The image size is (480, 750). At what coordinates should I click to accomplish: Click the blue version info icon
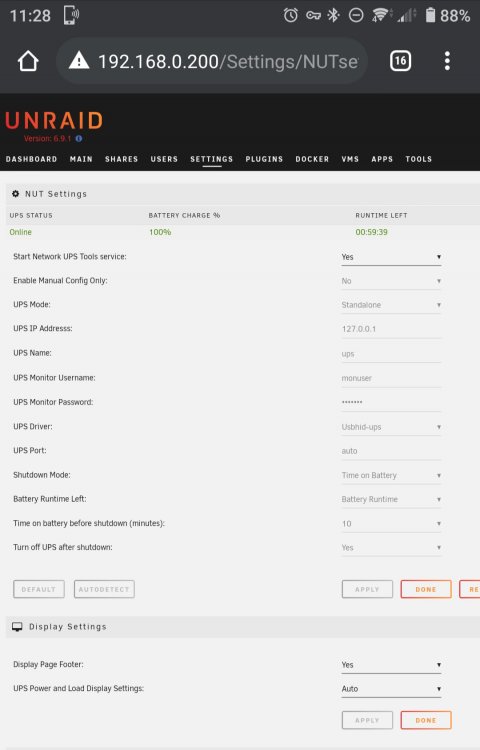(79, 139)
